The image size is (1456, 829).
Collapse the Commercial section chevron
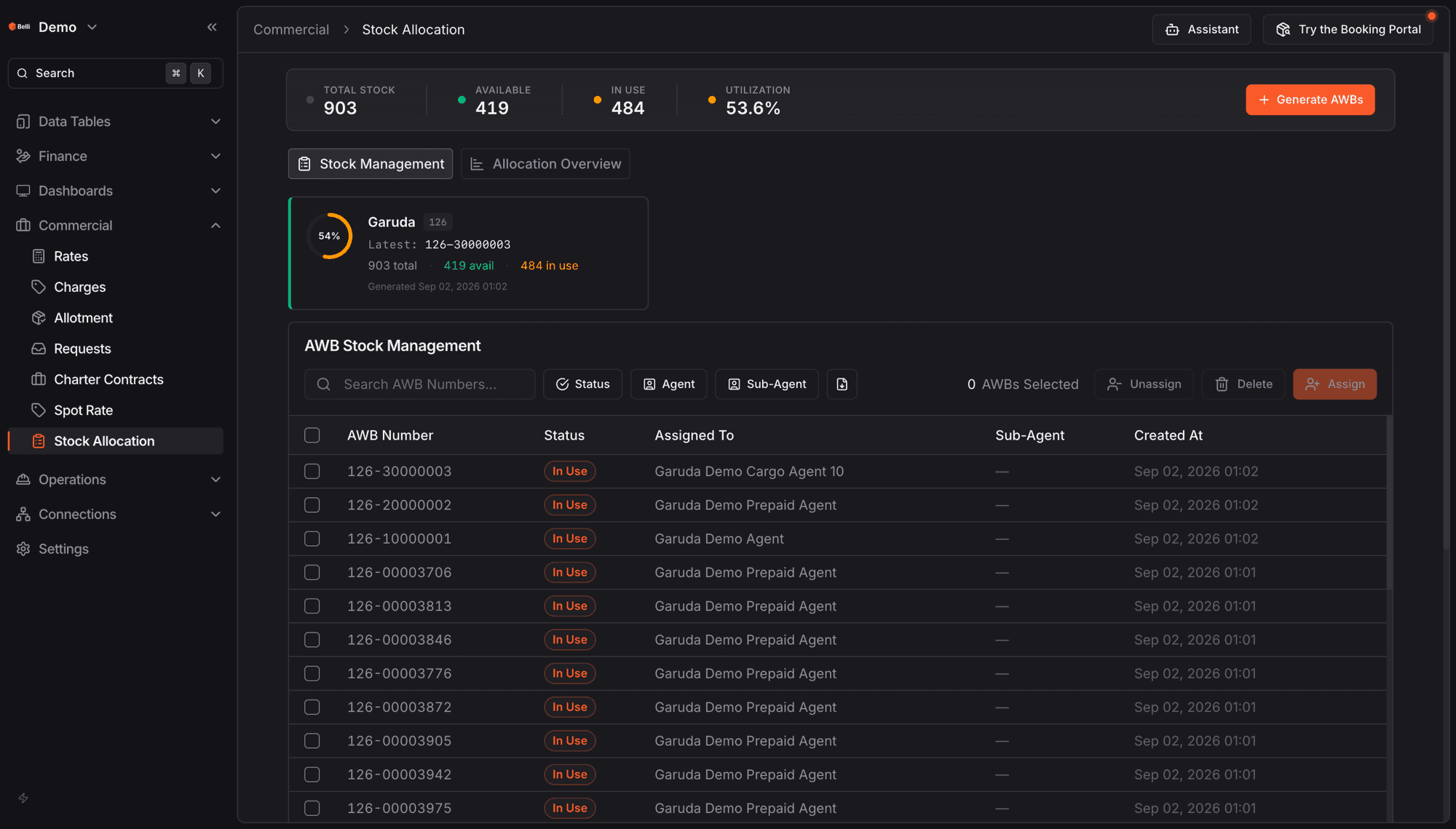point(215,226)
